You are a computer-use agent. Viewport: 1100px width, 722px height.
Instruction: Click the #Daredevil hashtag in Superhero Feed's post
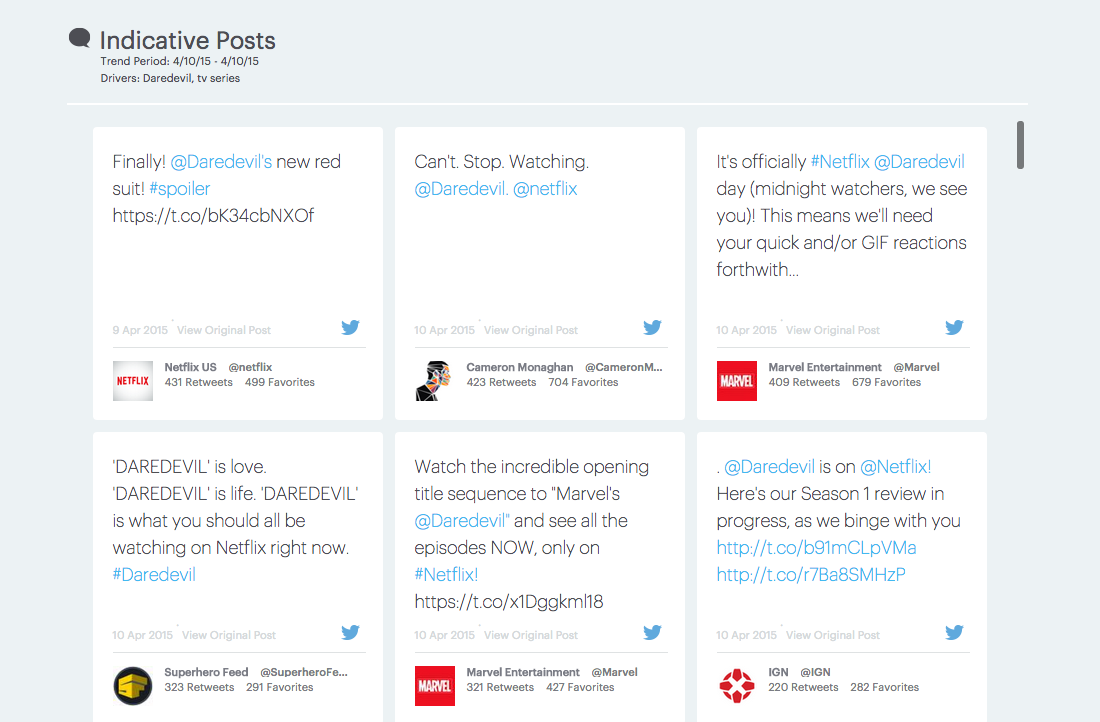[154, 575]
